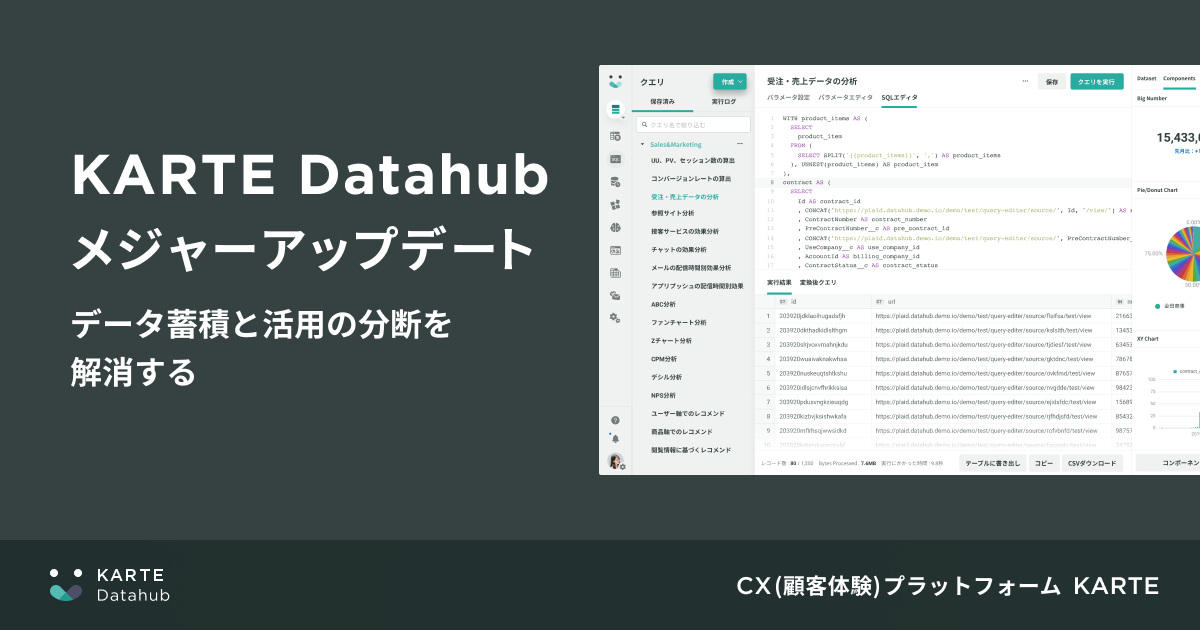The image size is (1200, 630).
Task: Open the 作成 dropdown menu
Action: point(731,81)
